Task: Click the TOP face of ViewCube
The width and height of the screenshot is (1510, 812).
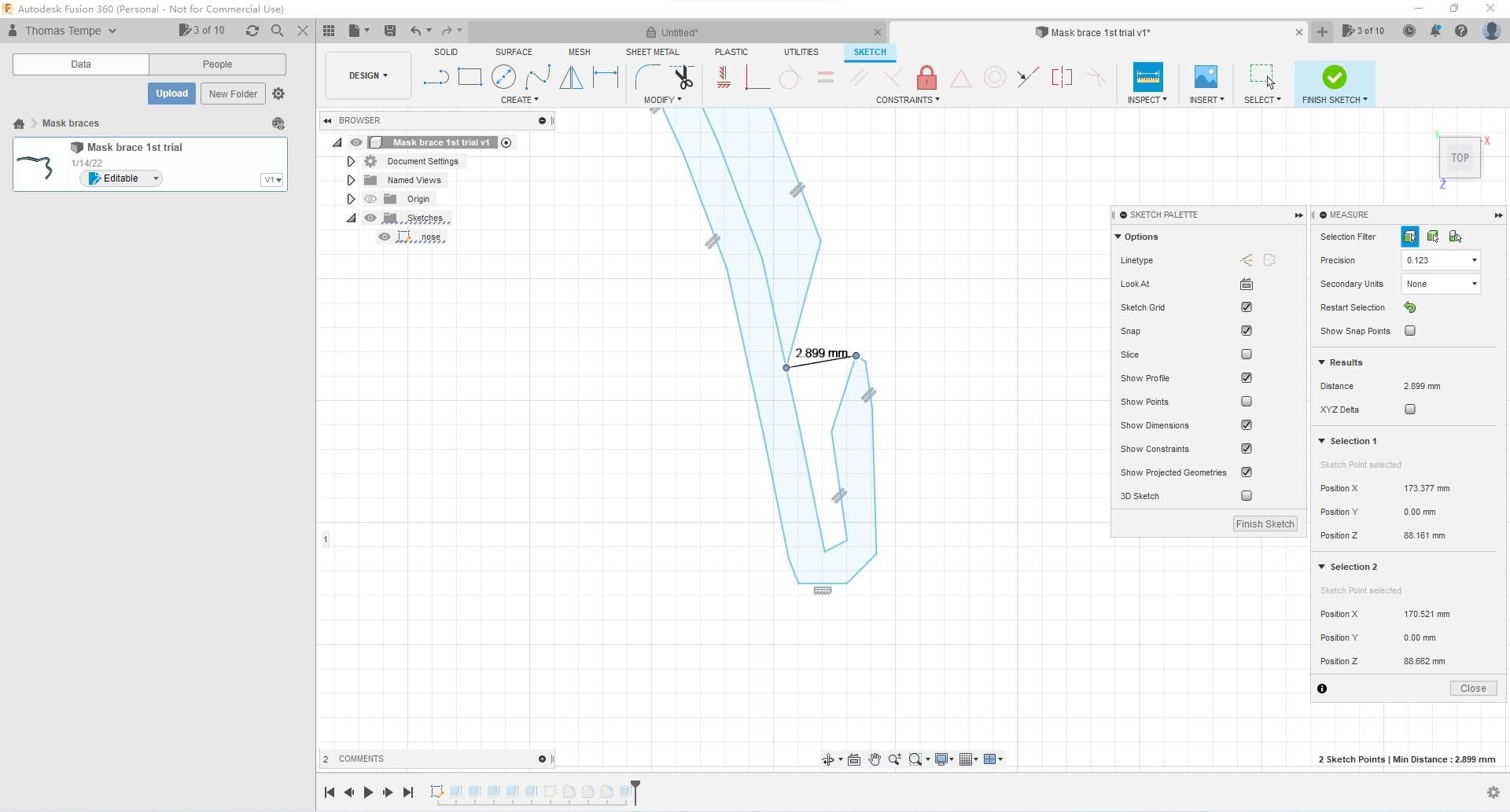Action: (1460, 158)
